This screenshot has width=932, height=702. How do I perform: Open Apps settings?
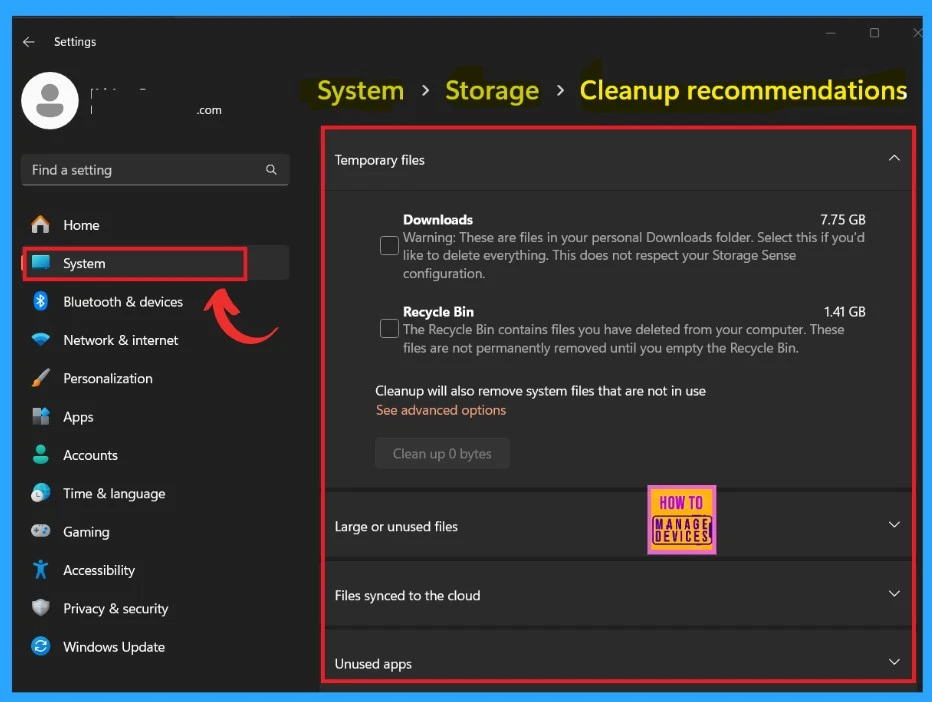[155, 417]
